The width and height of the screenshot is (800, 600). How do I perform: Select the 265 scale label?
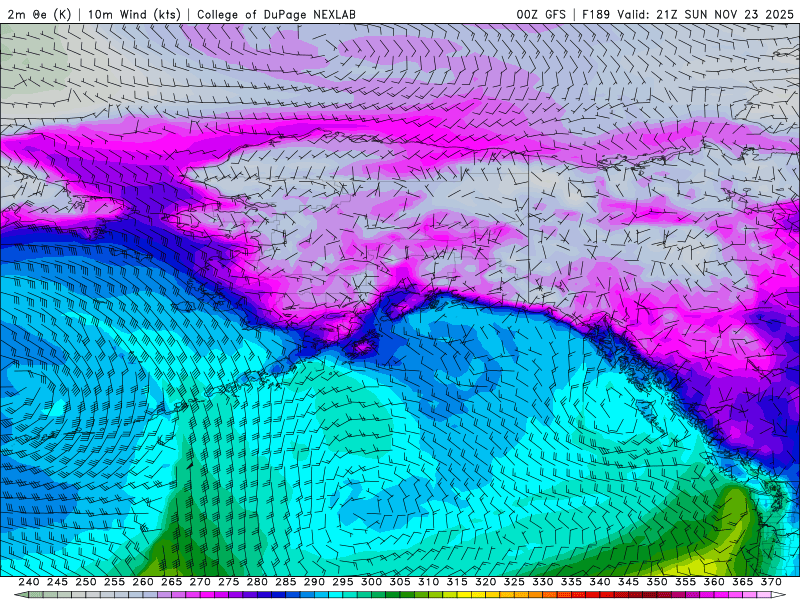click(x=171, y=582)
